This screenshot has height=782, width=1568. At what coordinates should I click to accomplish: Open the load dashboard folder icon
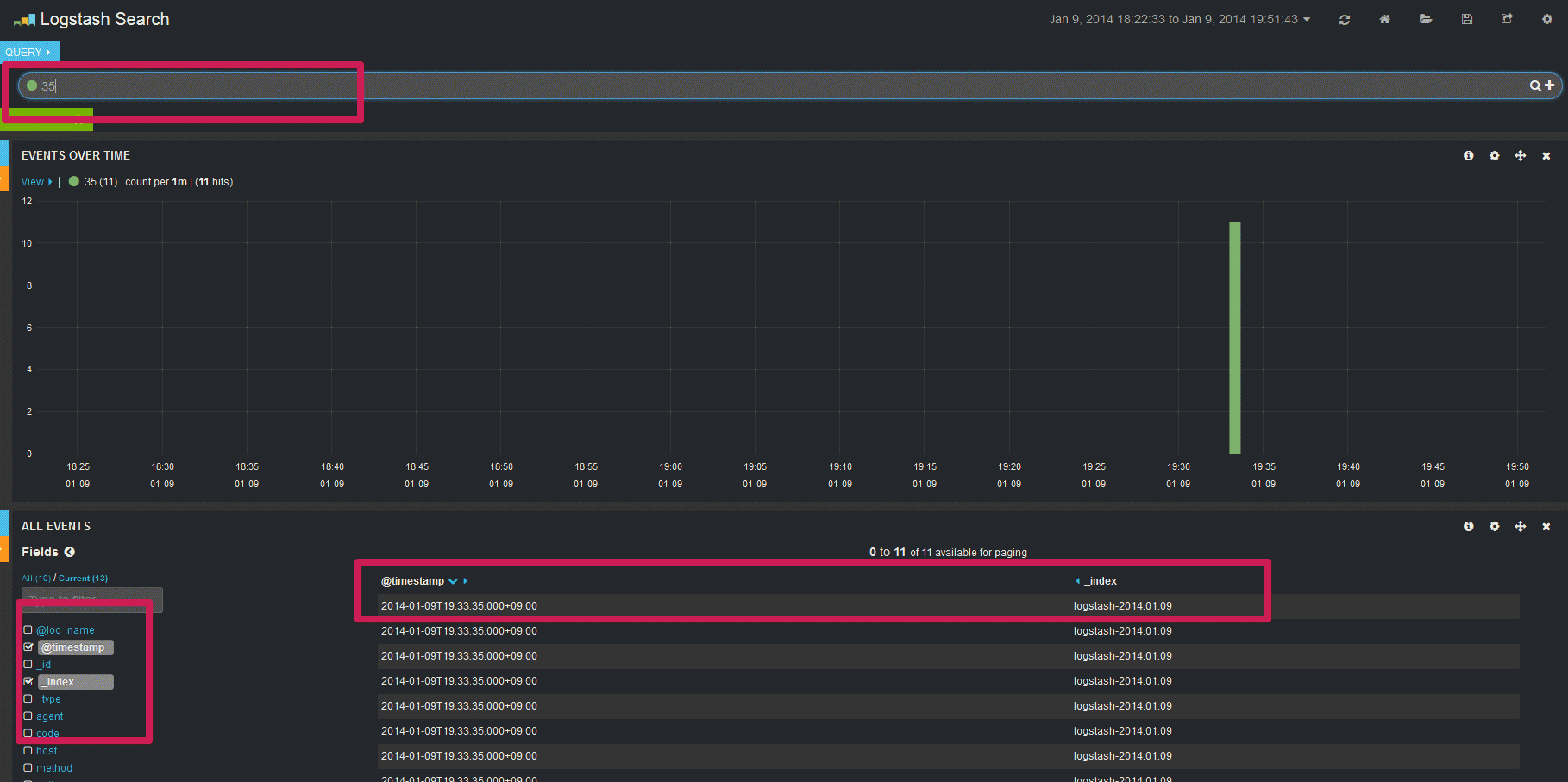pyautogui.click(x=1426, y=19)
